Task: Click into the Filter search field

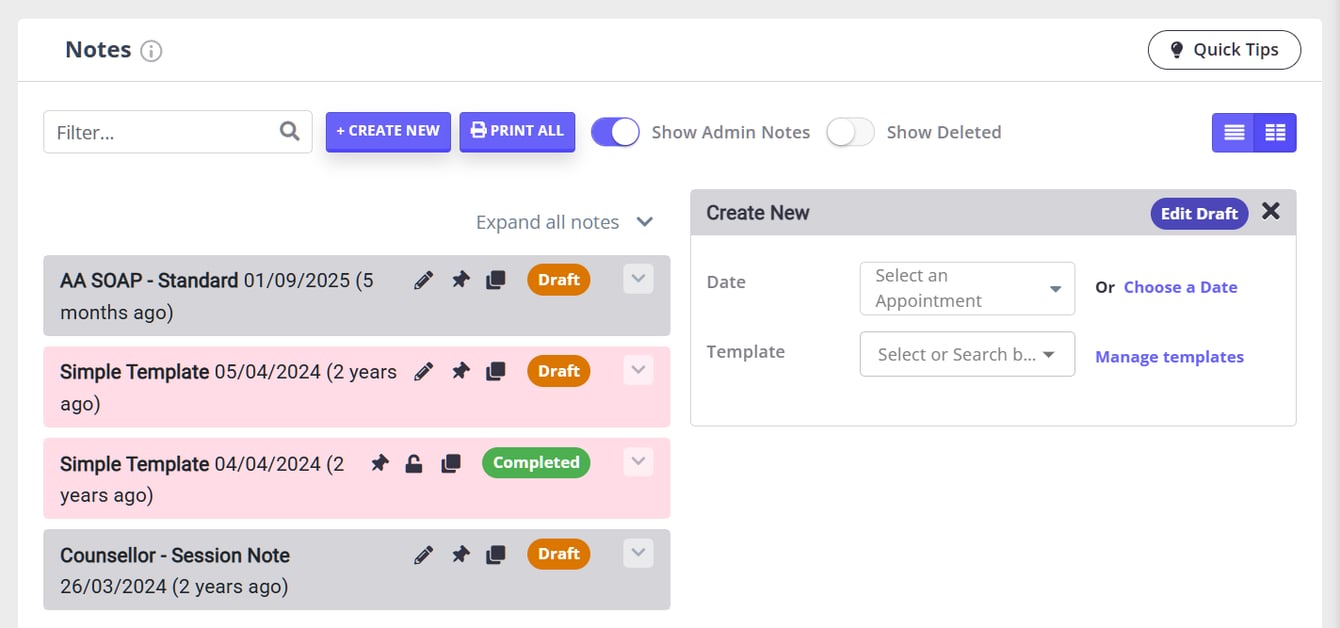Action: [165, 132]
